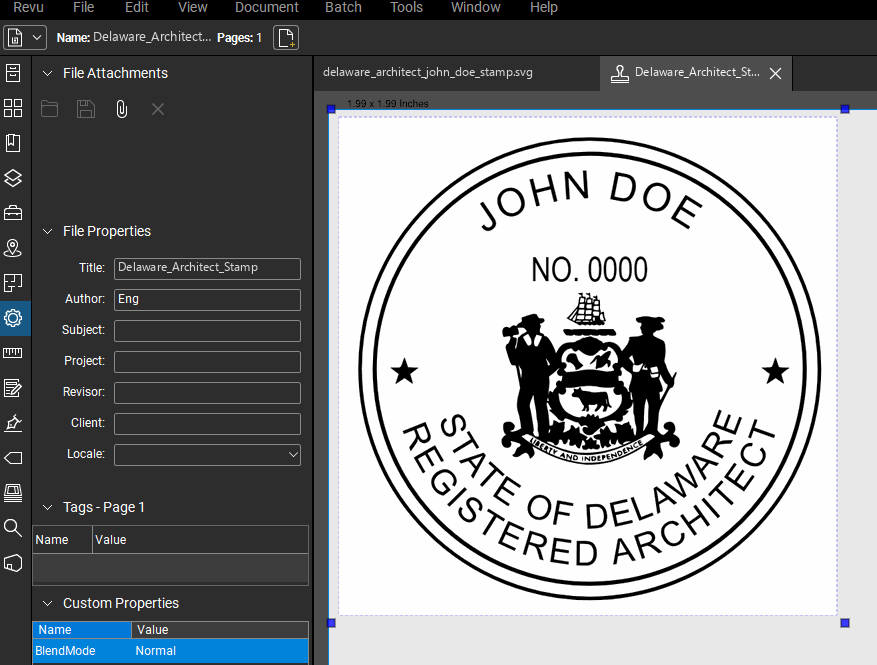877x665 pixels.
Task: Select the Properties gear panel icon
Action: coord(13,318)
